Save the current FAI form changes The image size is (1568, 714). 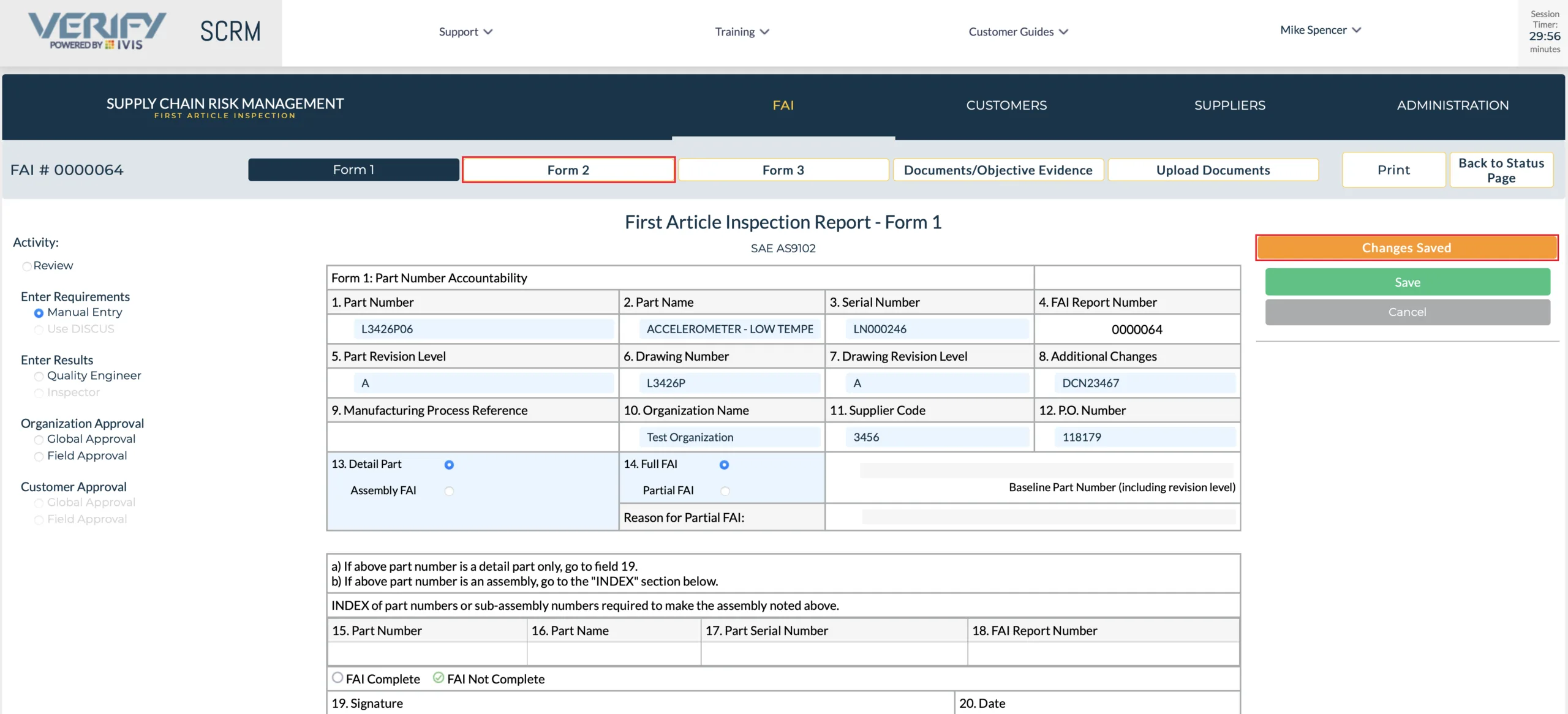(1407, 281)
